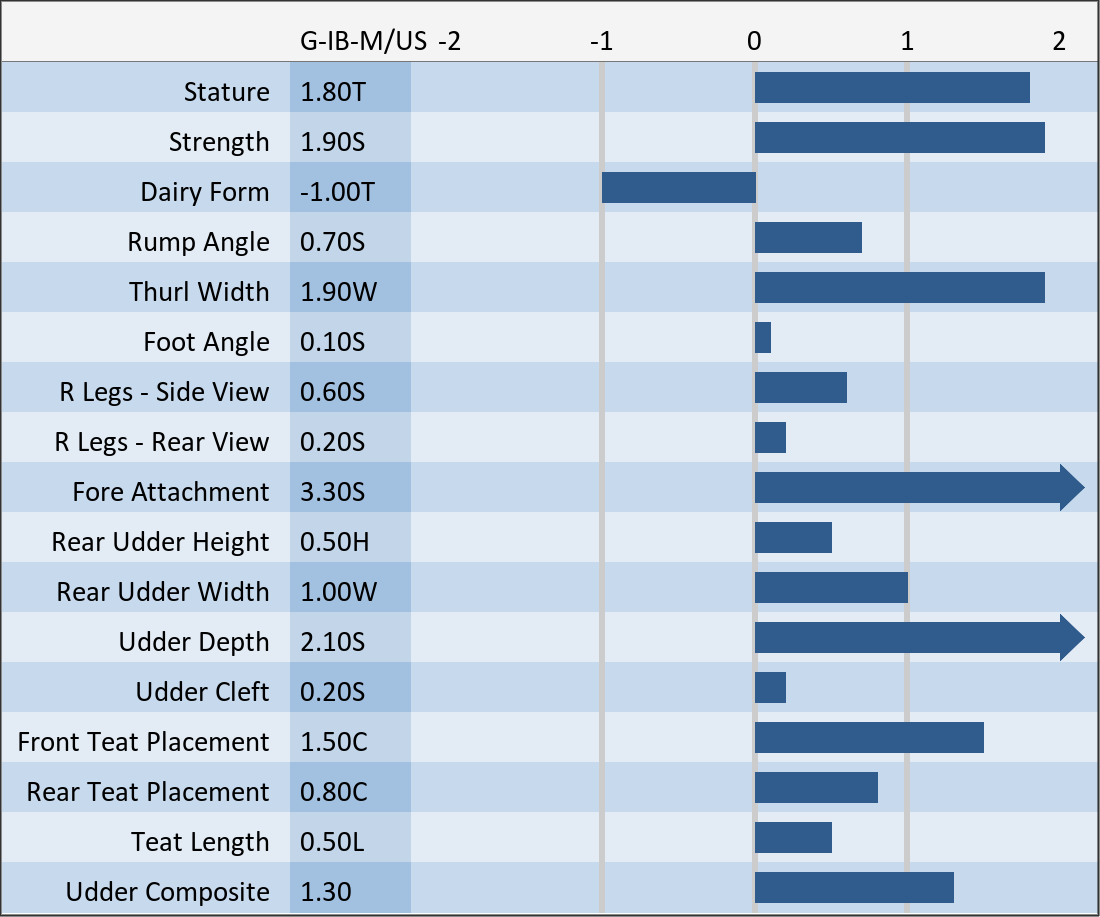Click the Udder Depth arrow bar tip
Screen dimensions: 1100x917
tap(1072, 638)
